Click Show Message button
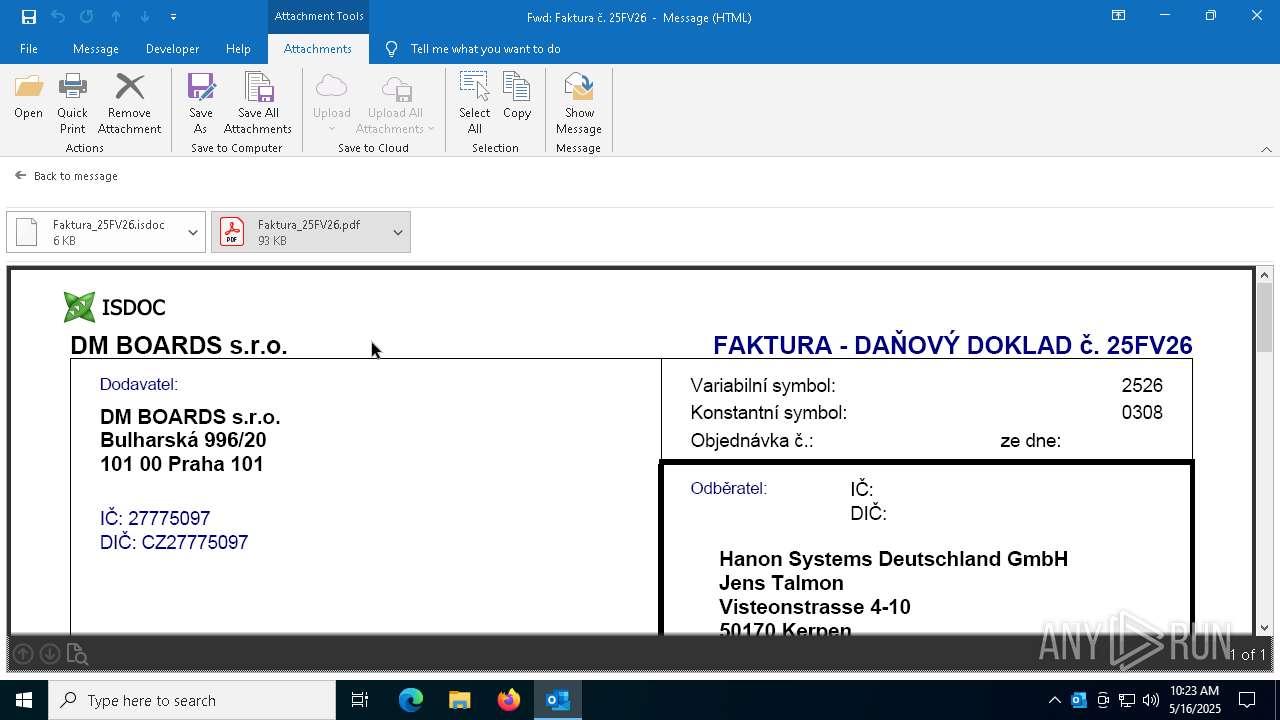1280x720 pixels. 579,102
